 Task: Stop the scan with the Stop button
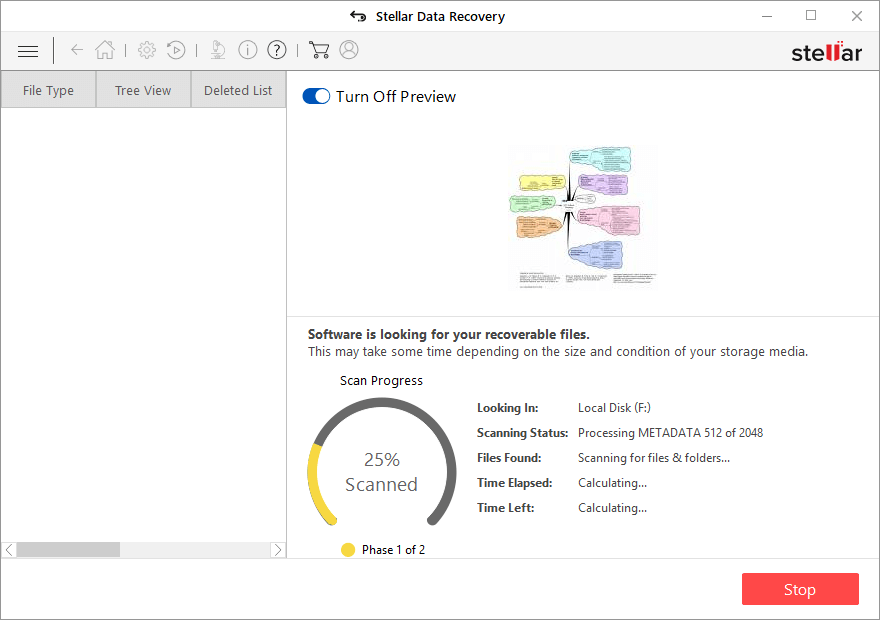click(800, 589)
